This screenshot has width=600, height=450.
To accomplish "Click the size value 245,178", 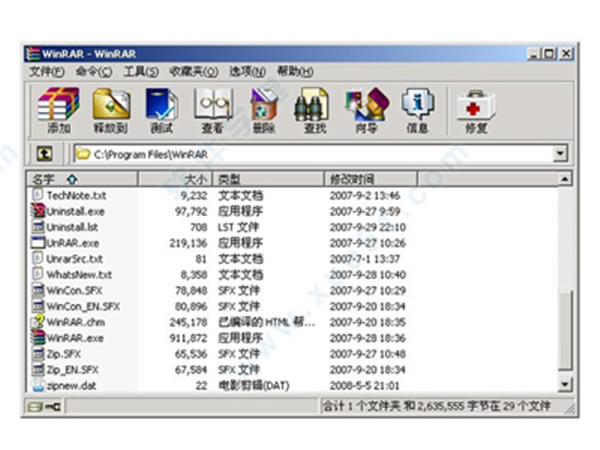I will (188, 322).
